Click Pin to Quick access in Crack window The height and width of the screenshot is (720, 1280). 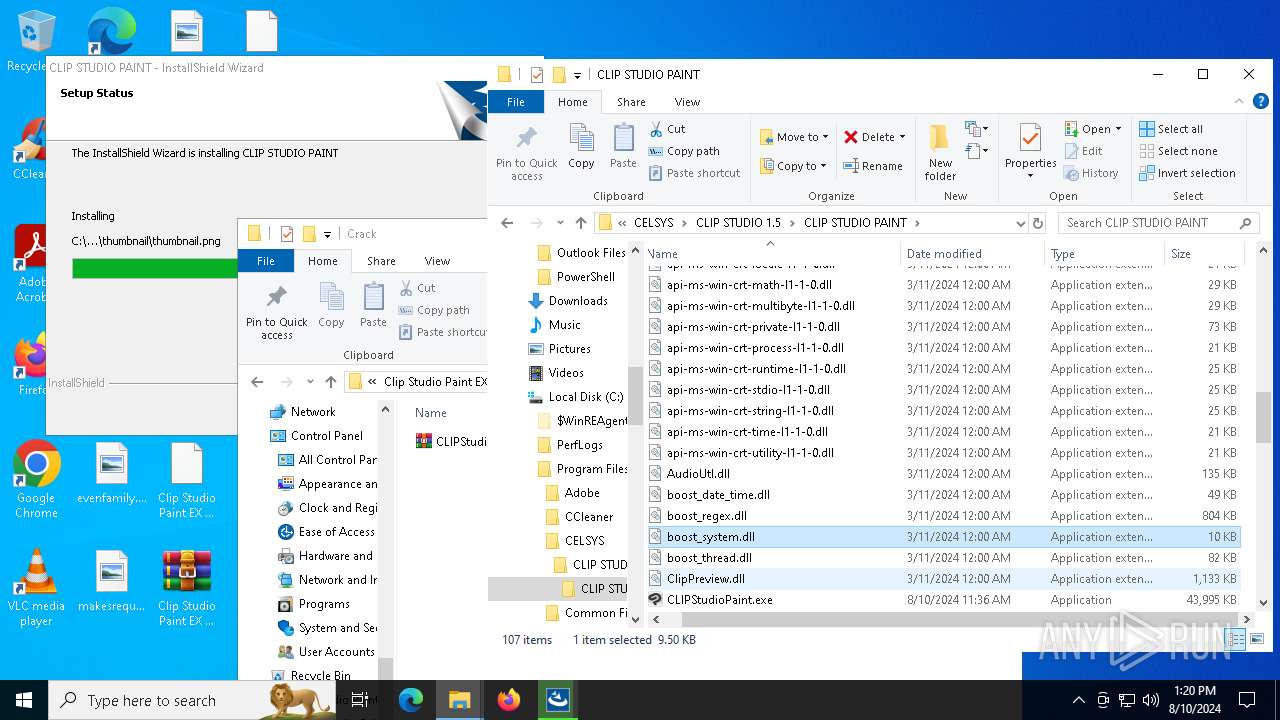277,312
